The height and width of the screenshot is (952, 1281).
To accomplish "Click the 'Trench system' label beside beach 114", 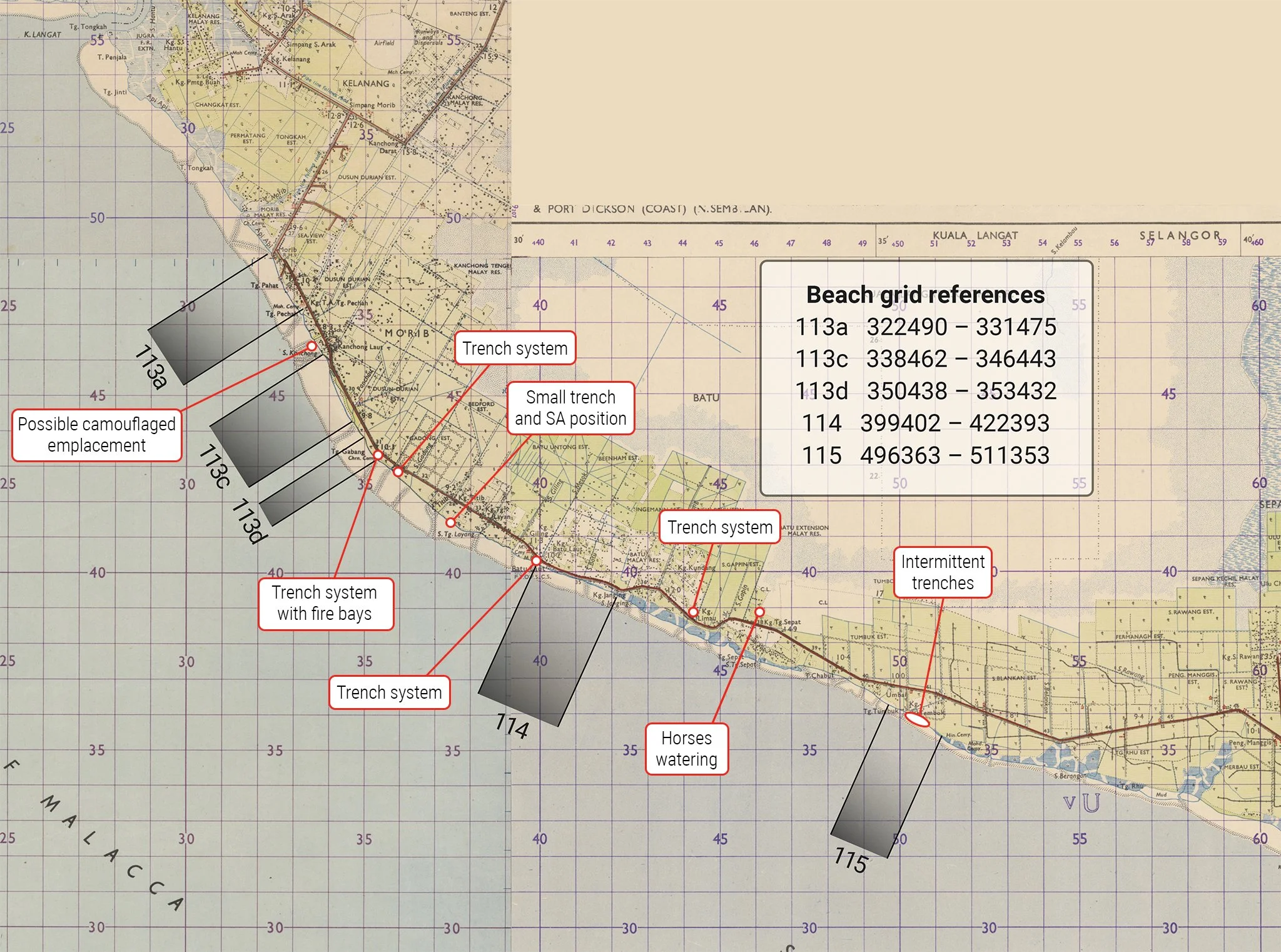I will [389, 692].
